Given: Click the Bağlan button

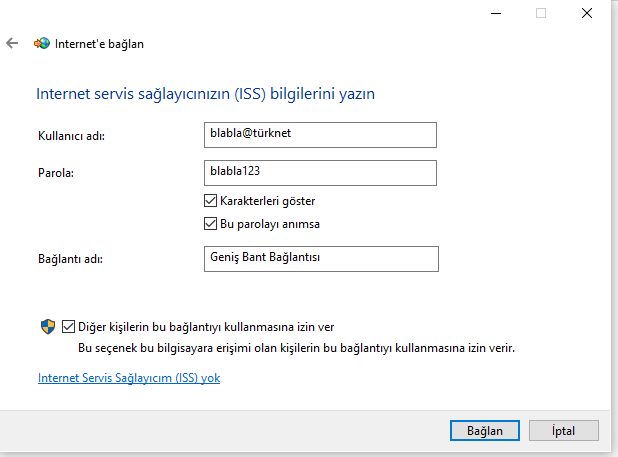Looking at the screenshot, I should point(485,431).
